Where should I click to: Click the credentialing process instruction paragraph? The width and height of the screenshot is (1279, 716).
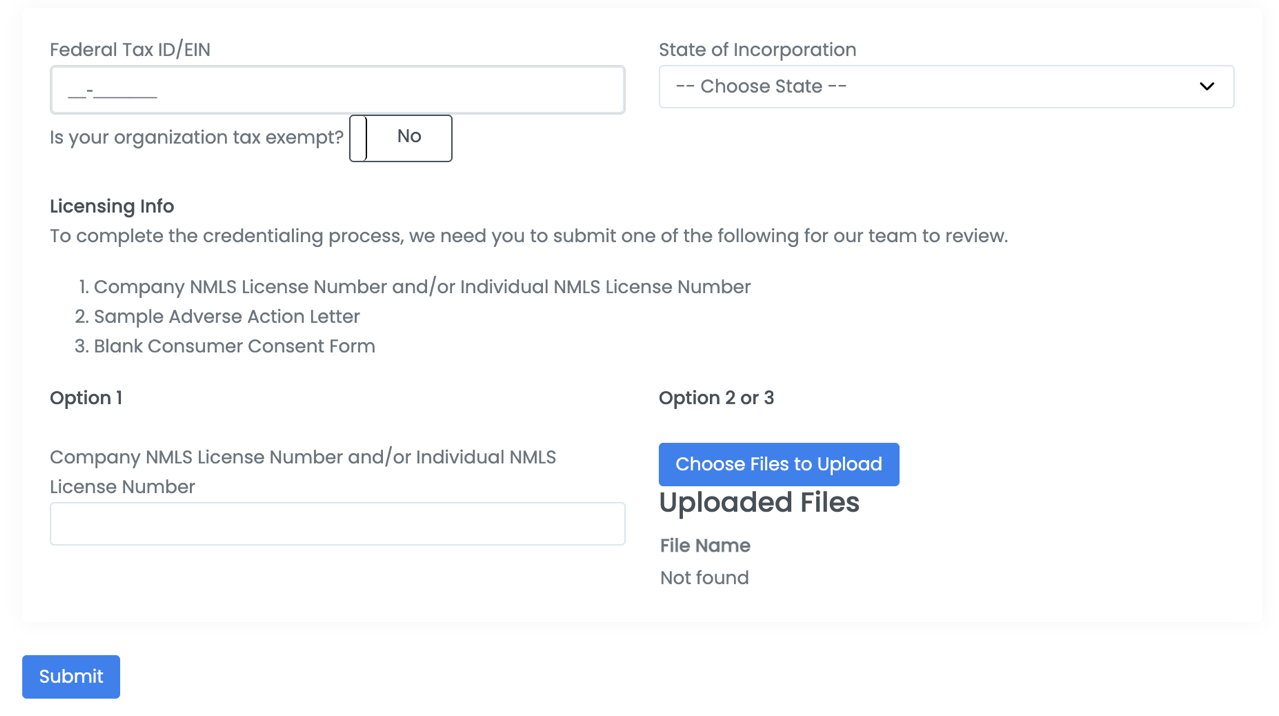[x=528, y=236]
